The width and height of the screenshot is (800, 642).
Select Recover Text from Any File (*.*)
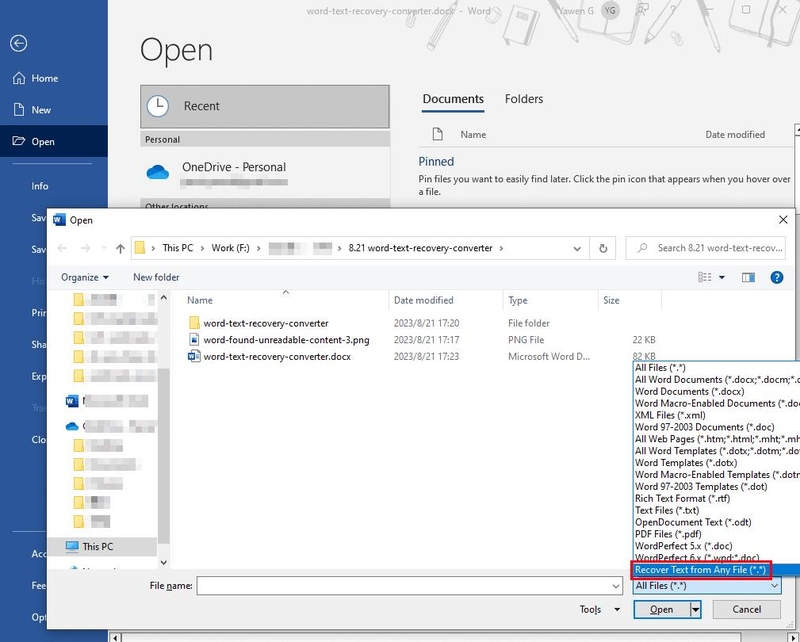[x=700, y=570]
